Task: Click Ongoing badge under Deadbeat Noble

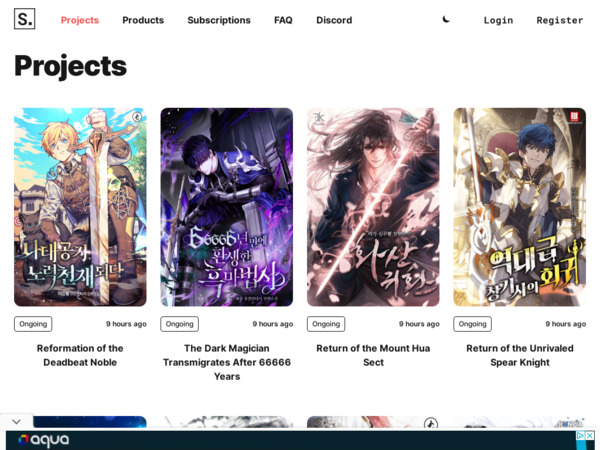Action: click(33, 324)
